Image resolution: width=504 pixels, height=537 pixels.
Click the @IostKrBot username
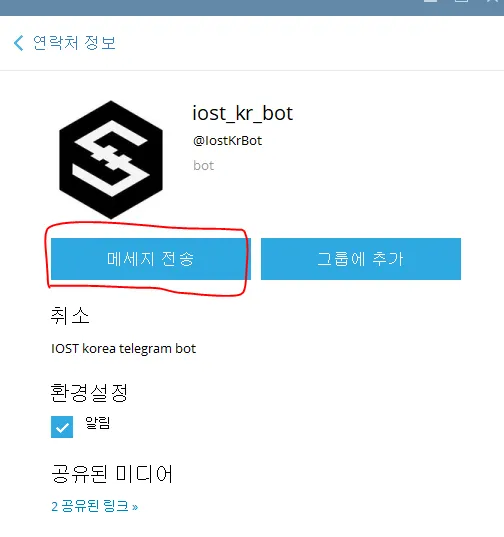click(227, 141)
